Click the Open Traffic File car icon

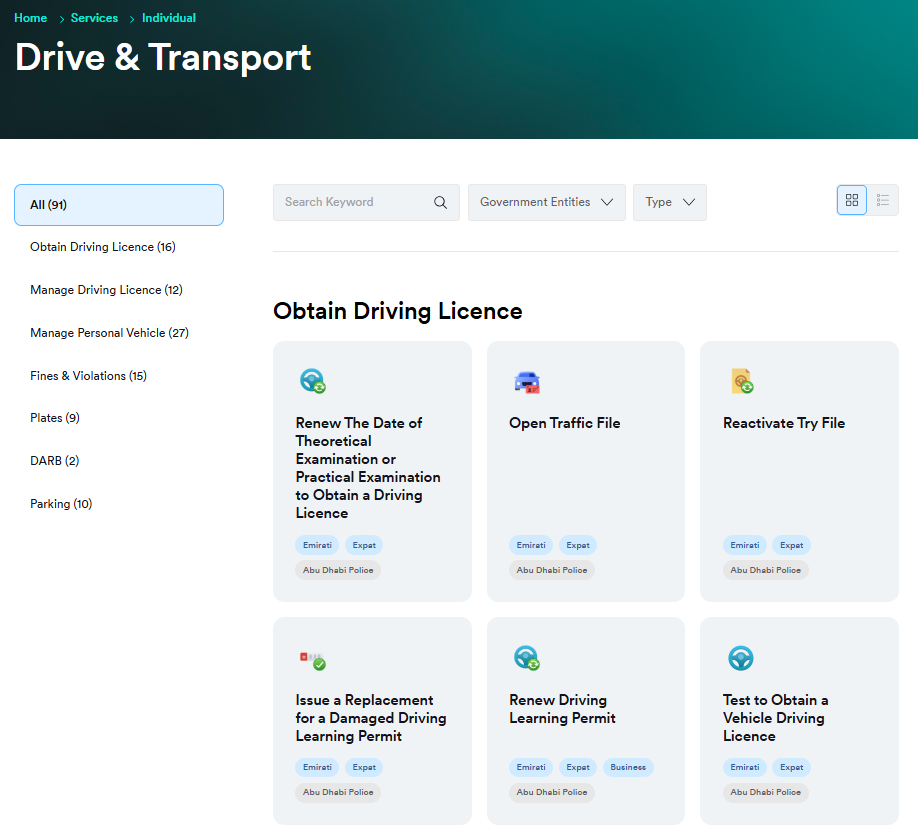coord(526,382)
